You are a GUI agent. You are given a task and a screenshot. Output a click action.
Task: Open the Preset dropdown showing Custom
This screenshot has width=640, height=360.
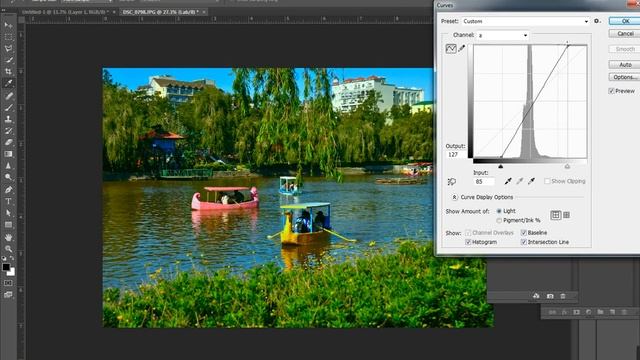526,21
